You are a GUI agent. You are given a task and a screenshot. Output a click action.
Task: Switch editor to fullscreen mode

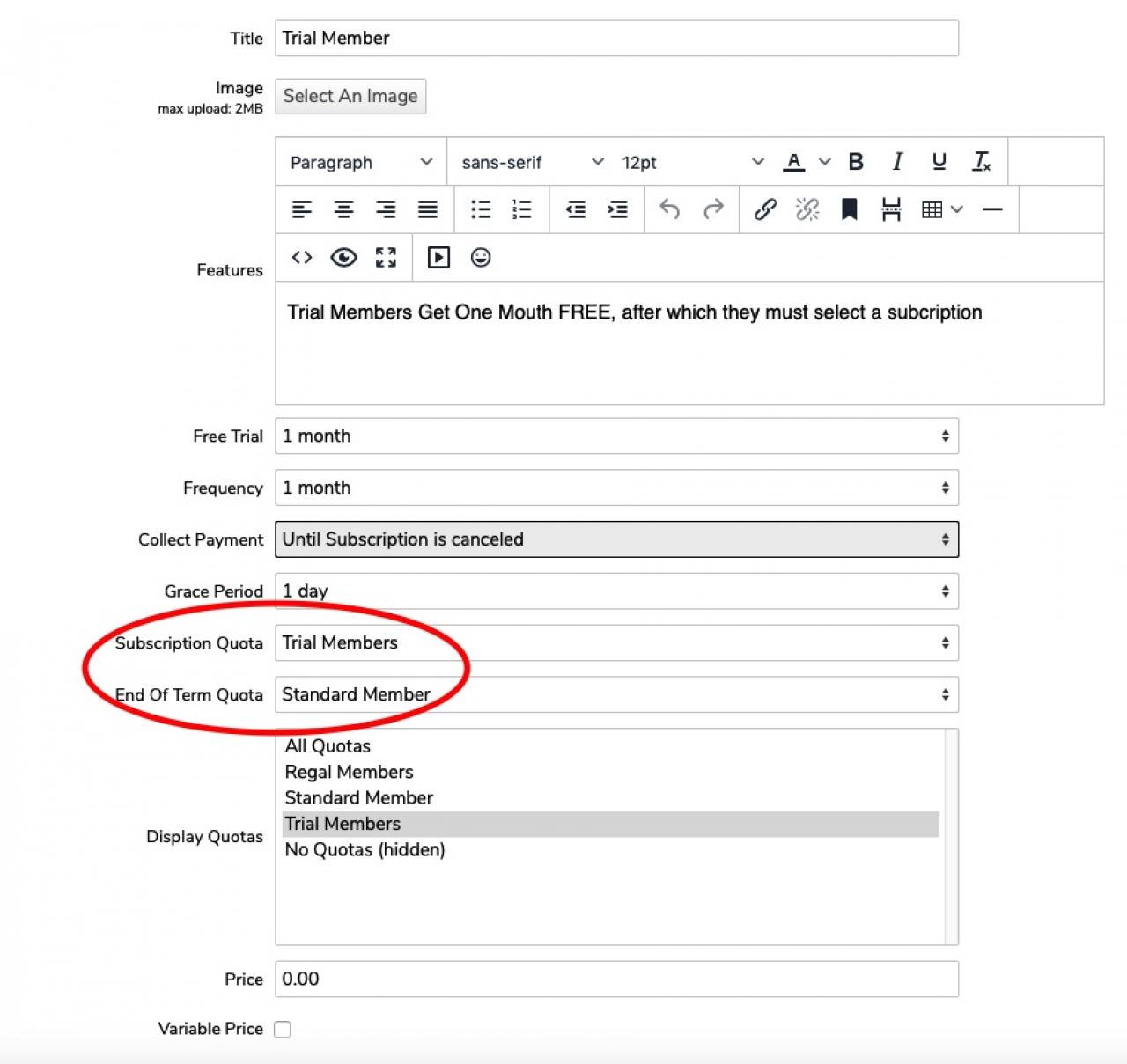386,257
